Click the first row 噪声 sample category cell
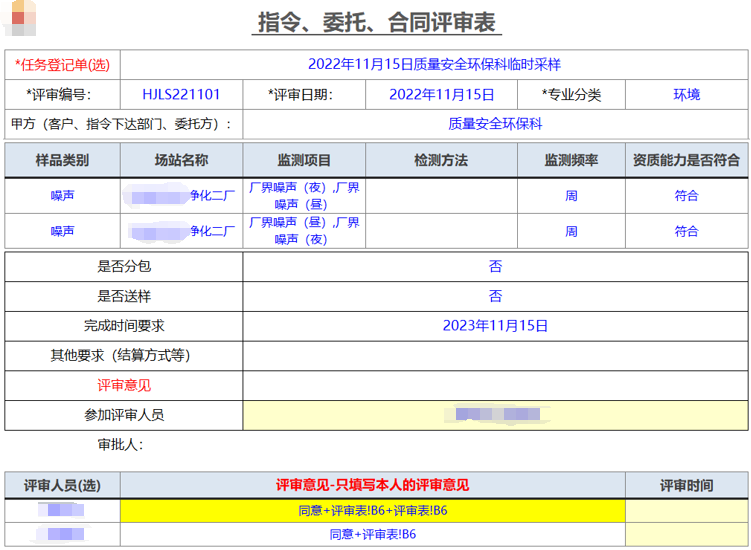 click(x=62, y=196)
